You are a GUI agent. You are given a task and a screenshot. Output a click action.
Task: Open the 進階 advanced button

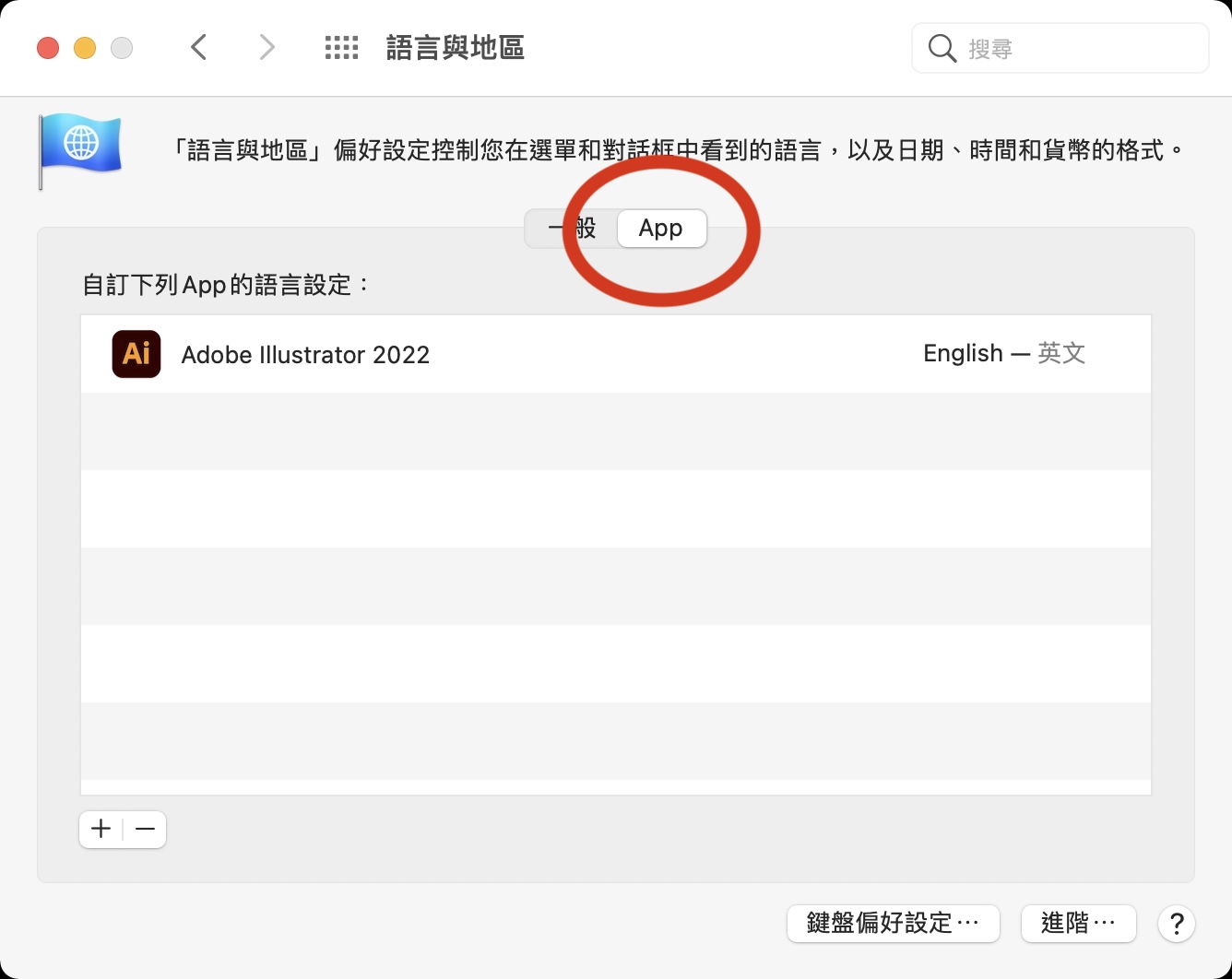point(1078,923)
